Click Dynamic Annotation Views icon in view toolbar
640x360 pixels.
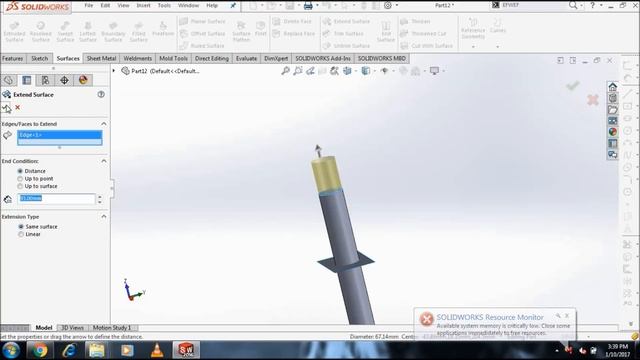(335, 71)
